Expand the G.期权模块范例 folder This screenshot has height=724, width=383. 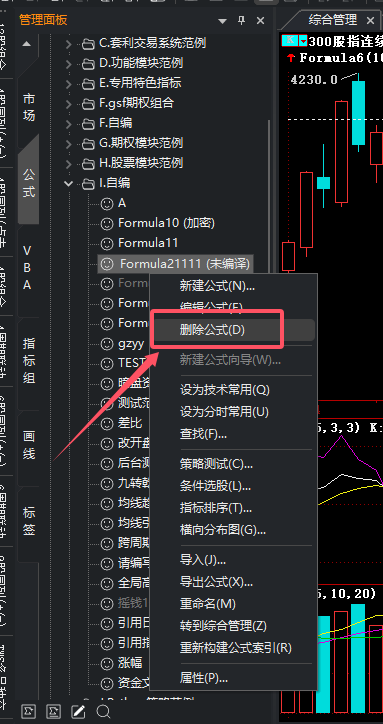click(69, 144)
